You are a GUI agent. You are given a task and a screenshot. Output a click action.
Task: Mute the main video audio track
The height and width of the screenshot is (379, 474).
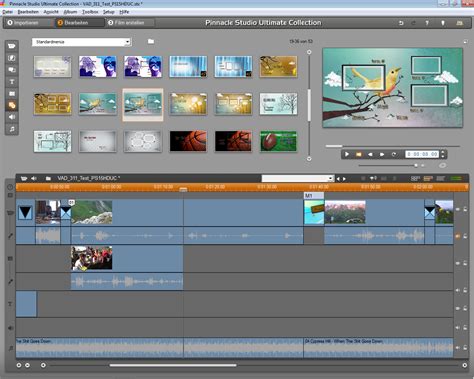[458, 236]
